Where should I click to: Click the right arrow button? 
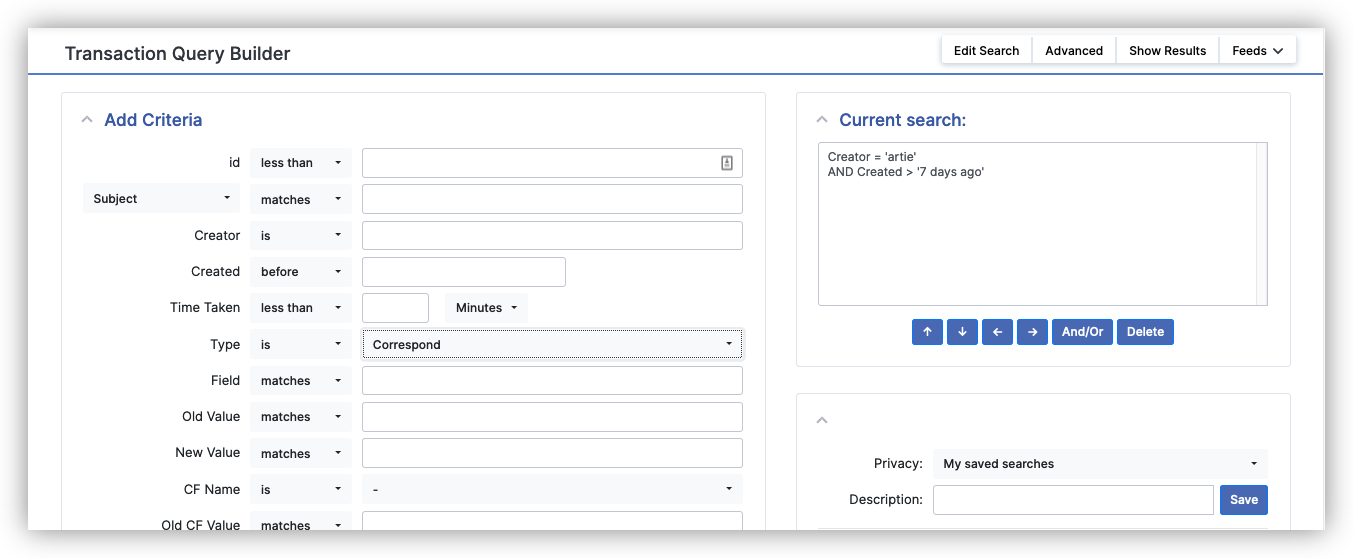[x=1032, y=332]
